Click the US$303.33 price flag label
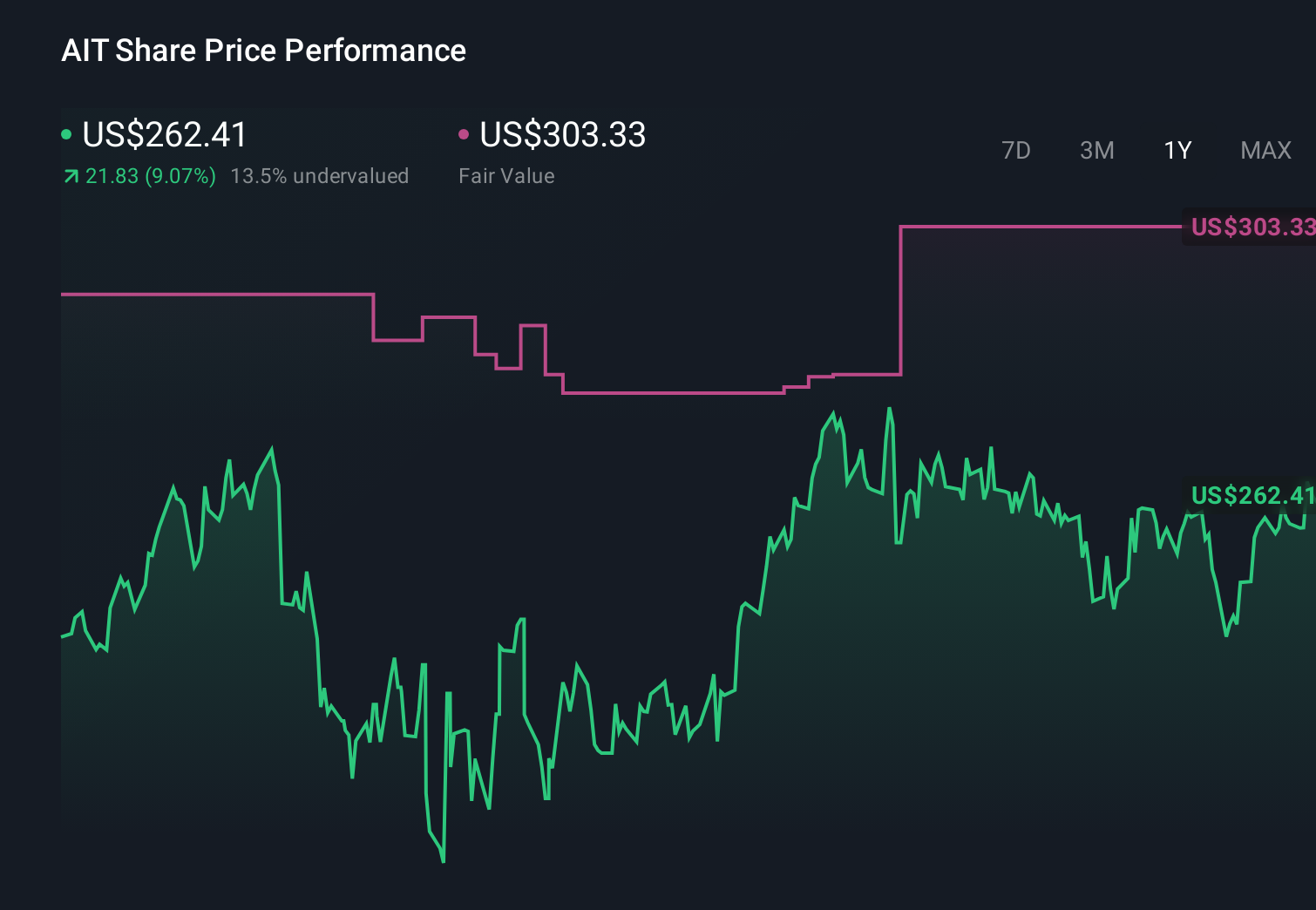This screenshot has height=910, width=1316. coord(1251,228)
